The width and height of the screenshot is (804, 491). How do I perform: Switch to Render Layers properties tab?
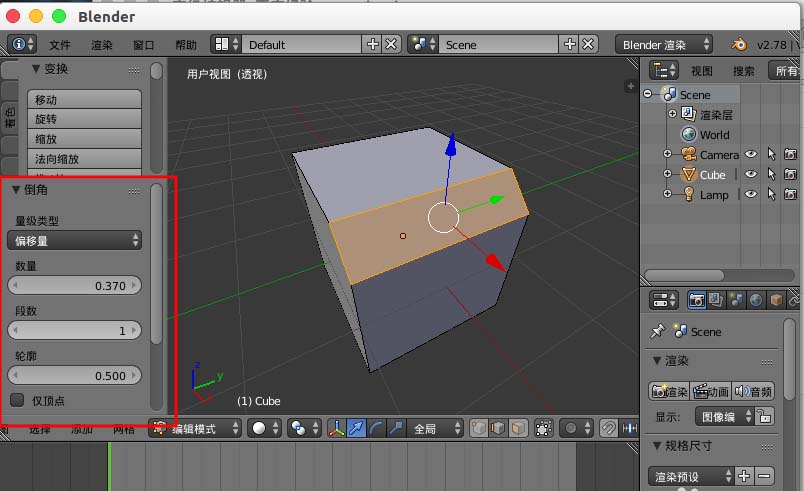point(716,300)
